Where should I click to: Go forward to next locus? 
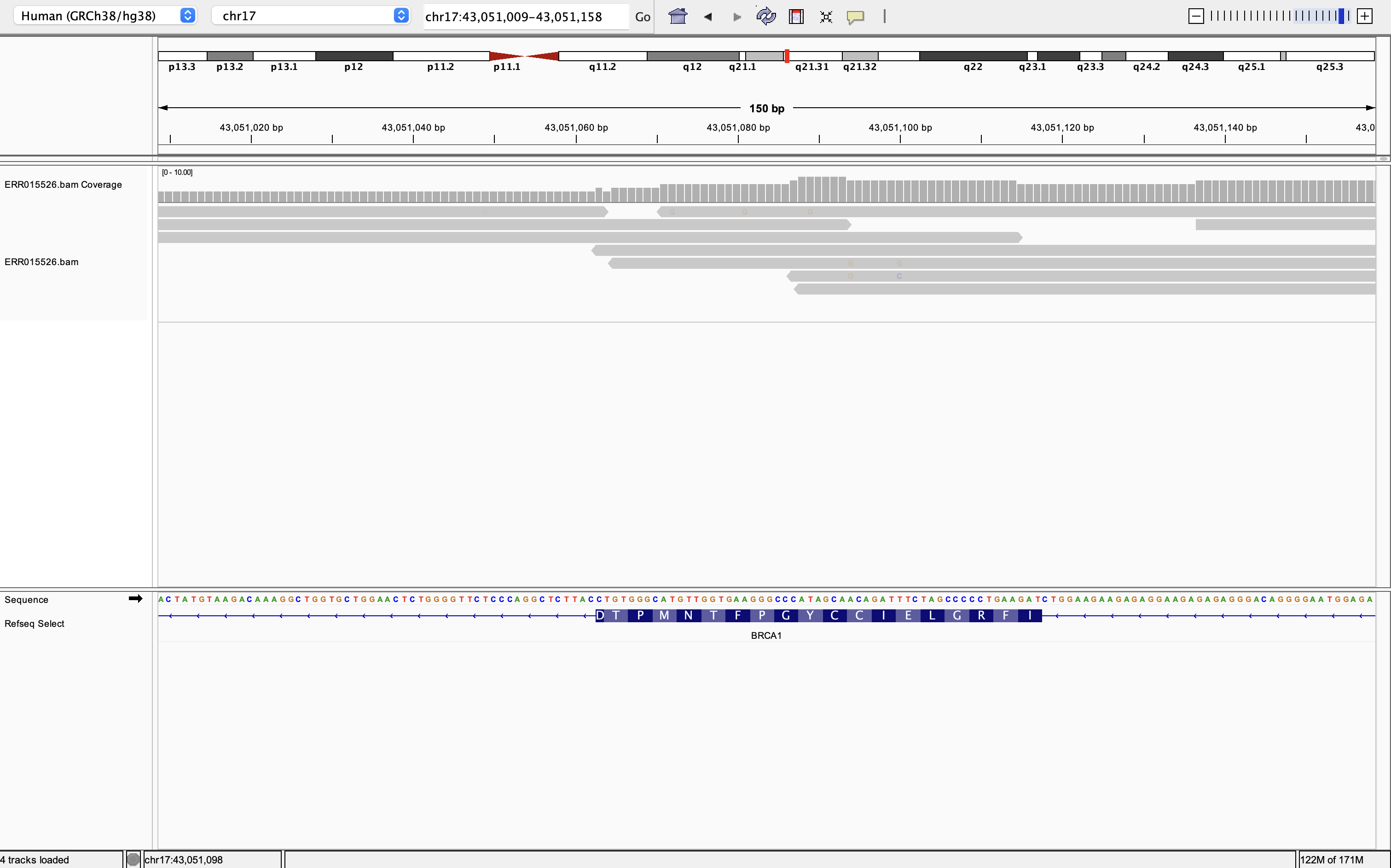click(x=737, y=17)
